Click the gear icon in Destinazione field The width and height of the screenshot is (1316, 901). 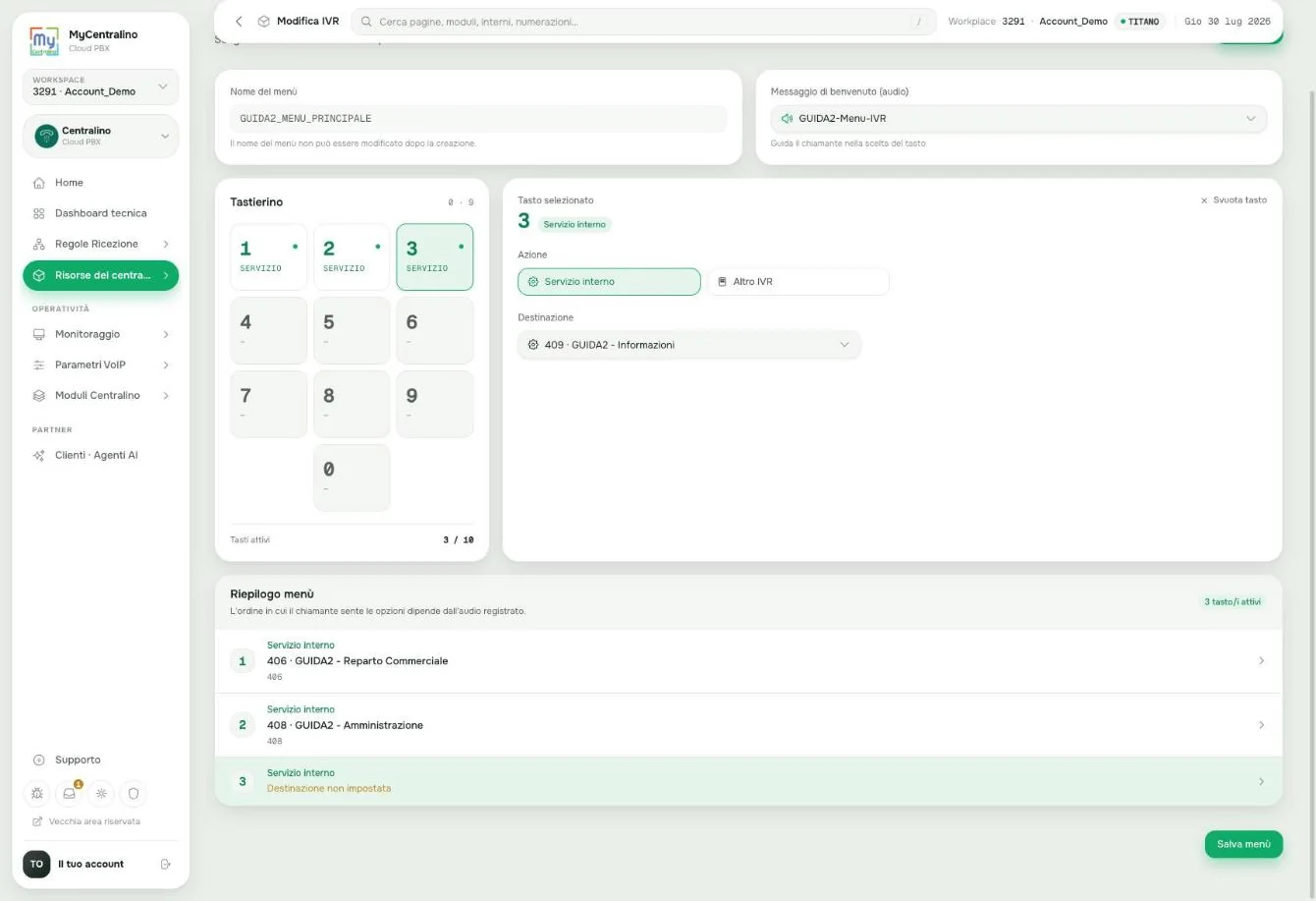pos(533,345)
